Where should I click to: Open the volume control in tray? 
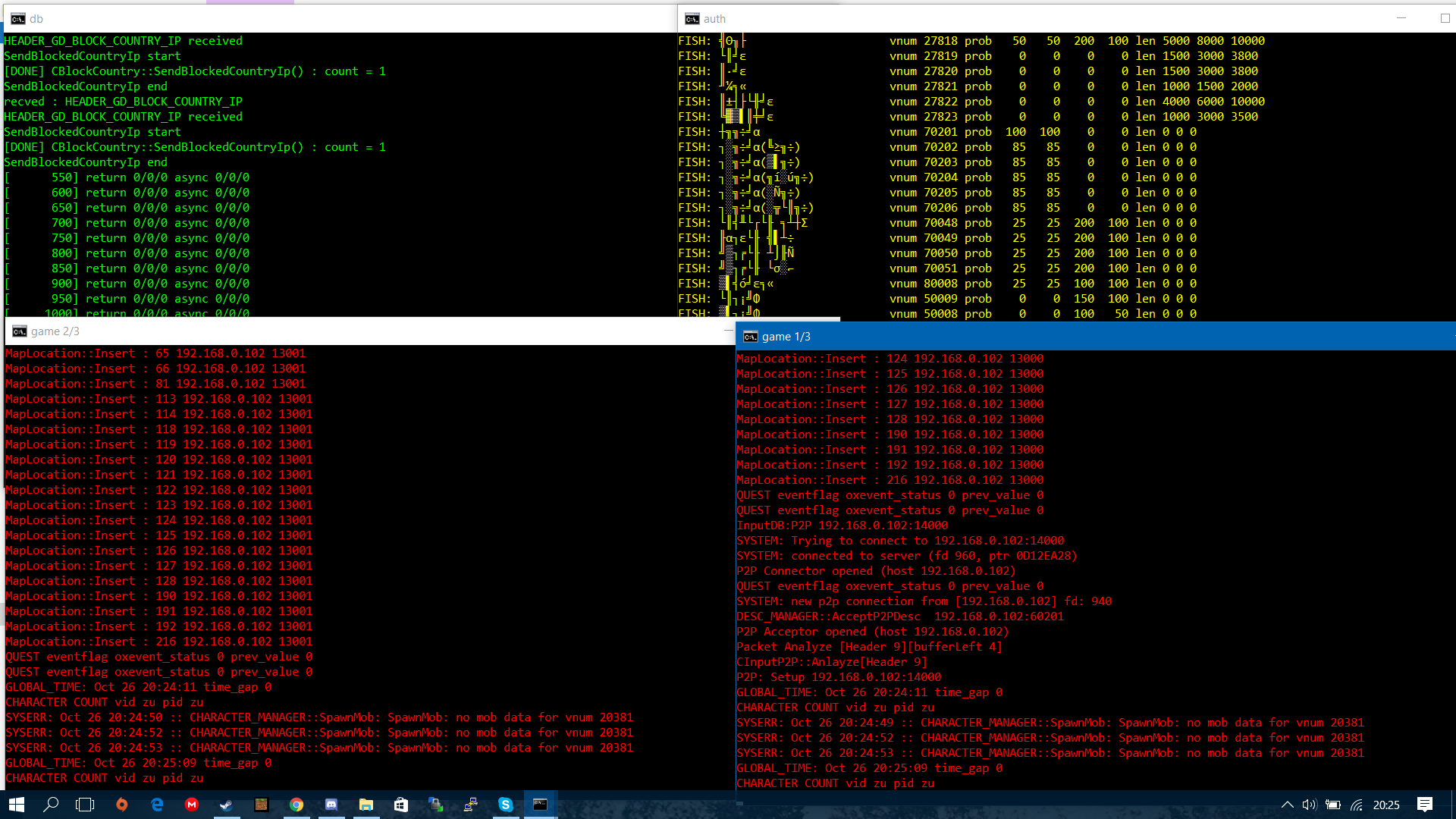tap(1310, 805)
